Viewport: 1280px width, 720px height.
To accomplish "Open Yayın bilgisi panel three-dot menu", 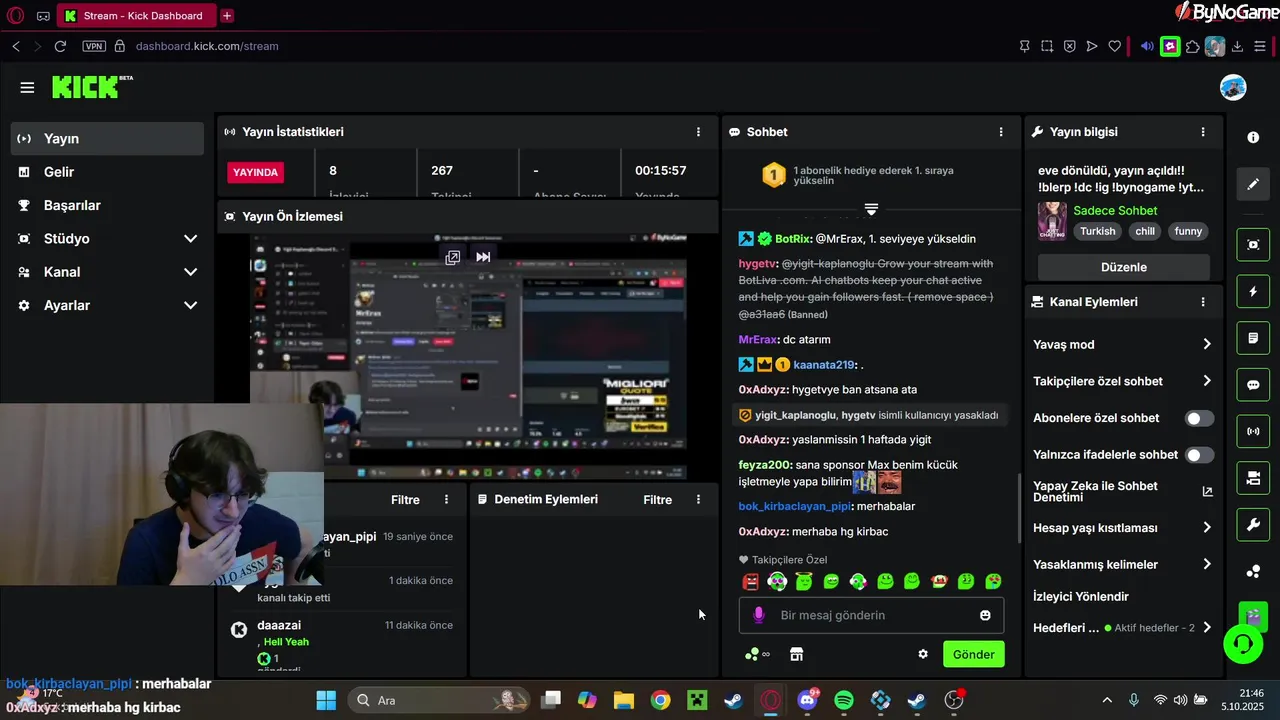I will click(x=1203, y=132).
